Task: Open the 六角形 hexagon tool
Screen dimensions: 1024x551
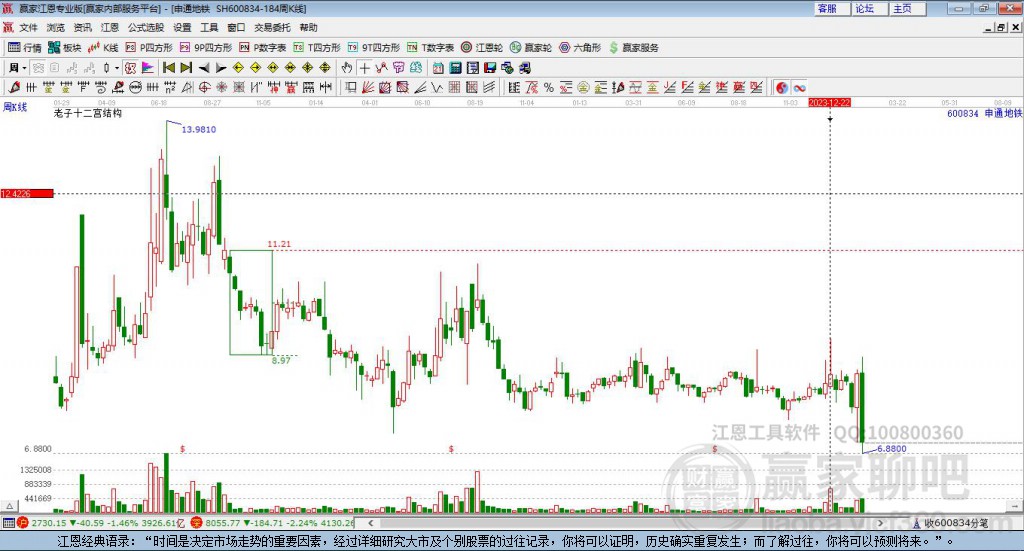Action: (580, 48)
